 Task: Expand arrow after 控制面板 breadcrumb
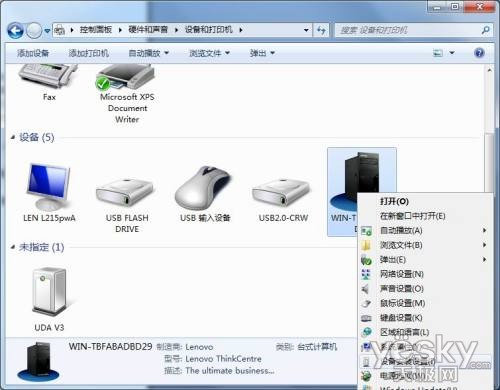click(120, 30)
